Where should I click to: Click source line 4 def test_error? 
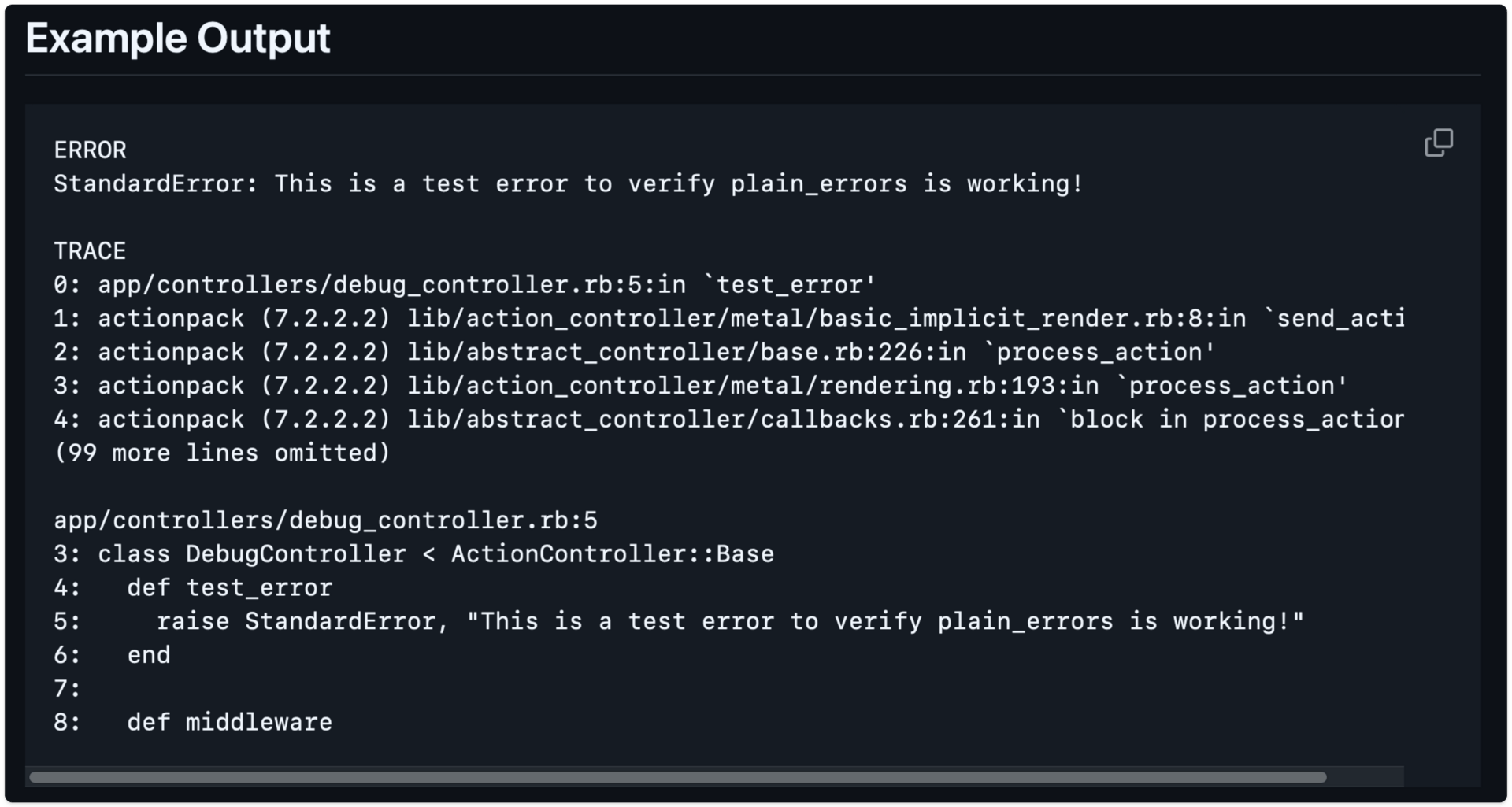[194, 588]
